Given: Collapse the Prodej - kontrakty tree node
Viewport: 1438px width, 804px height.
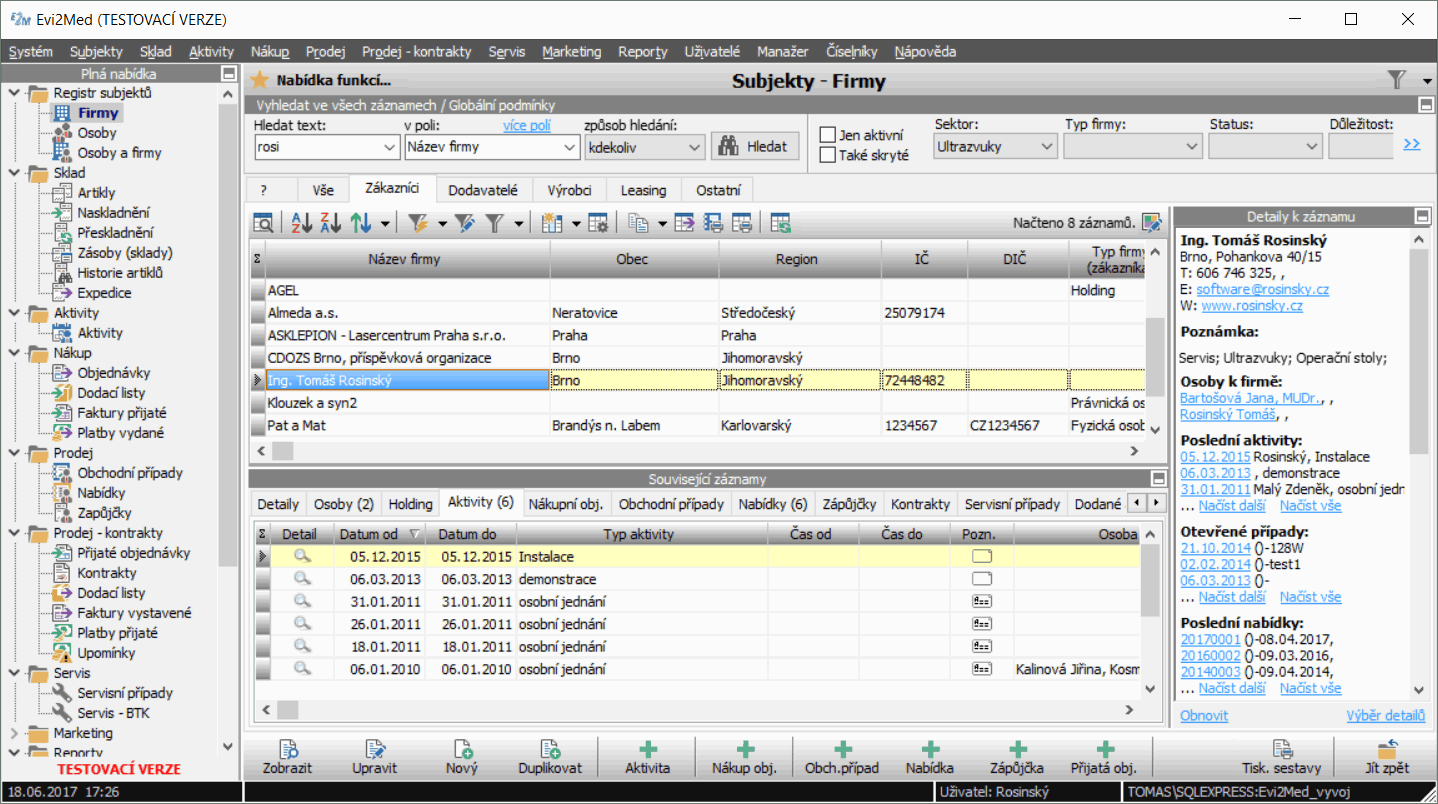Looking at the screenshot, I should tap(14, 533).
